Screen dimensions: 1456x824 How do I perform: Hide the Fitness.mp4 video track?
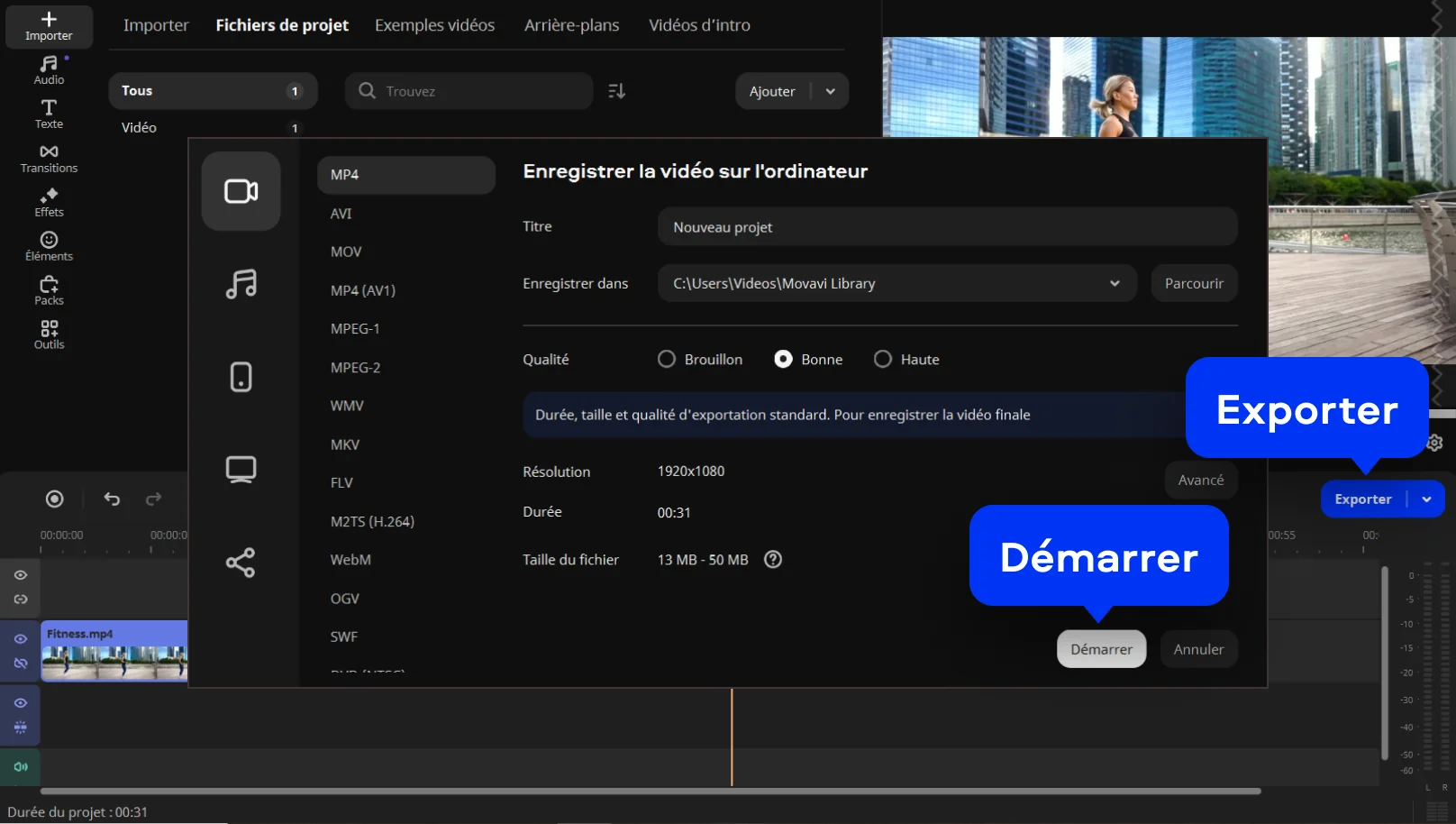tap(21, 639)
